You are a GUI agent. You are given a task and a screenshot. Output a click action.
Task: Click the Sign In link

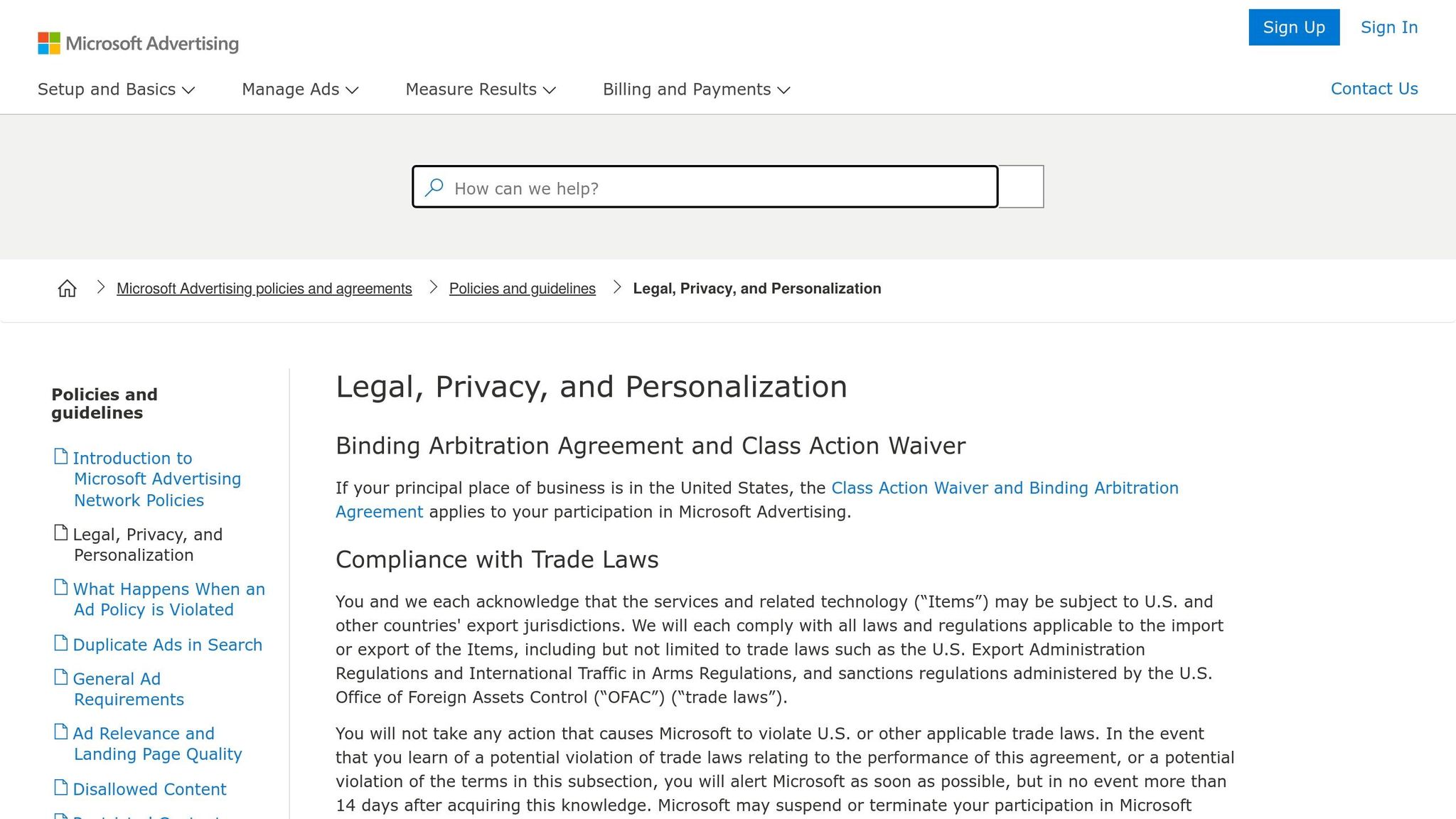1388,27
